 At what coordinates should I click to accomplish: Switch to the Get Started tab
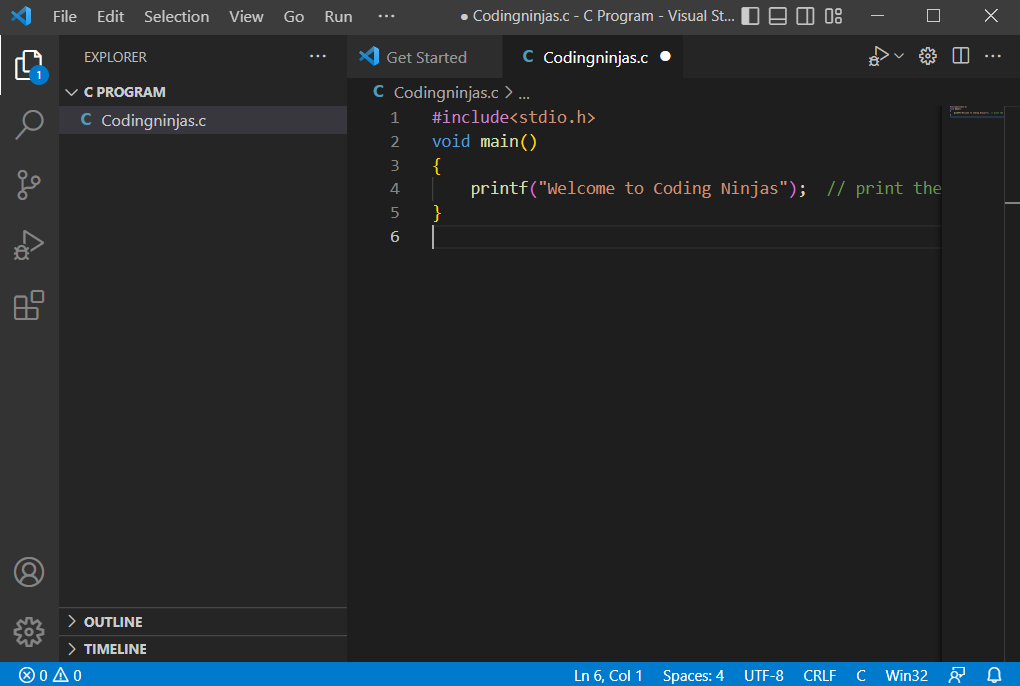425,57
